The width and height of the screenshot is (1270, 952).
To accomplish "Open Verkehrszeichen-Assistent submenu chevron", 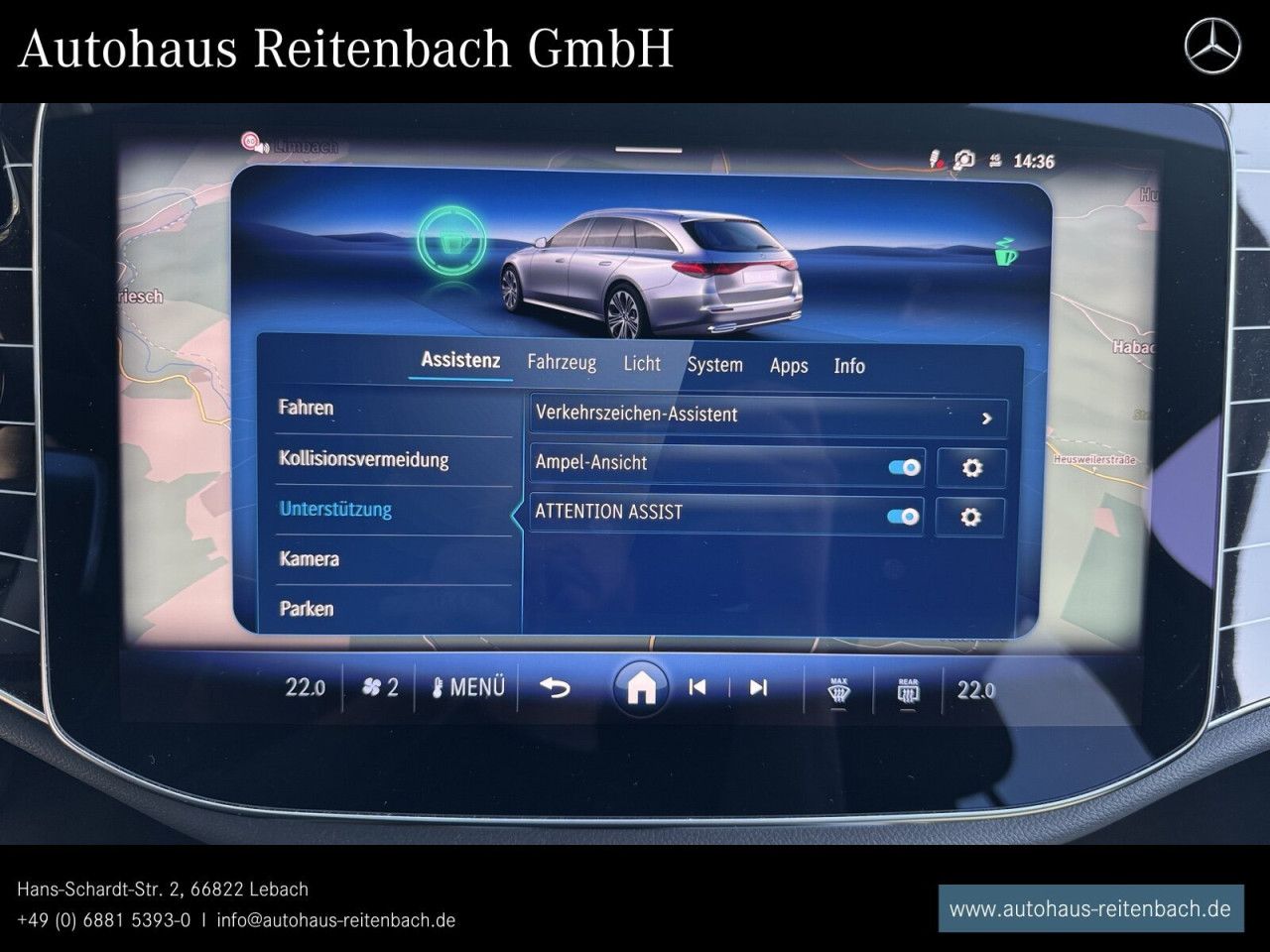I will (985, 418).
